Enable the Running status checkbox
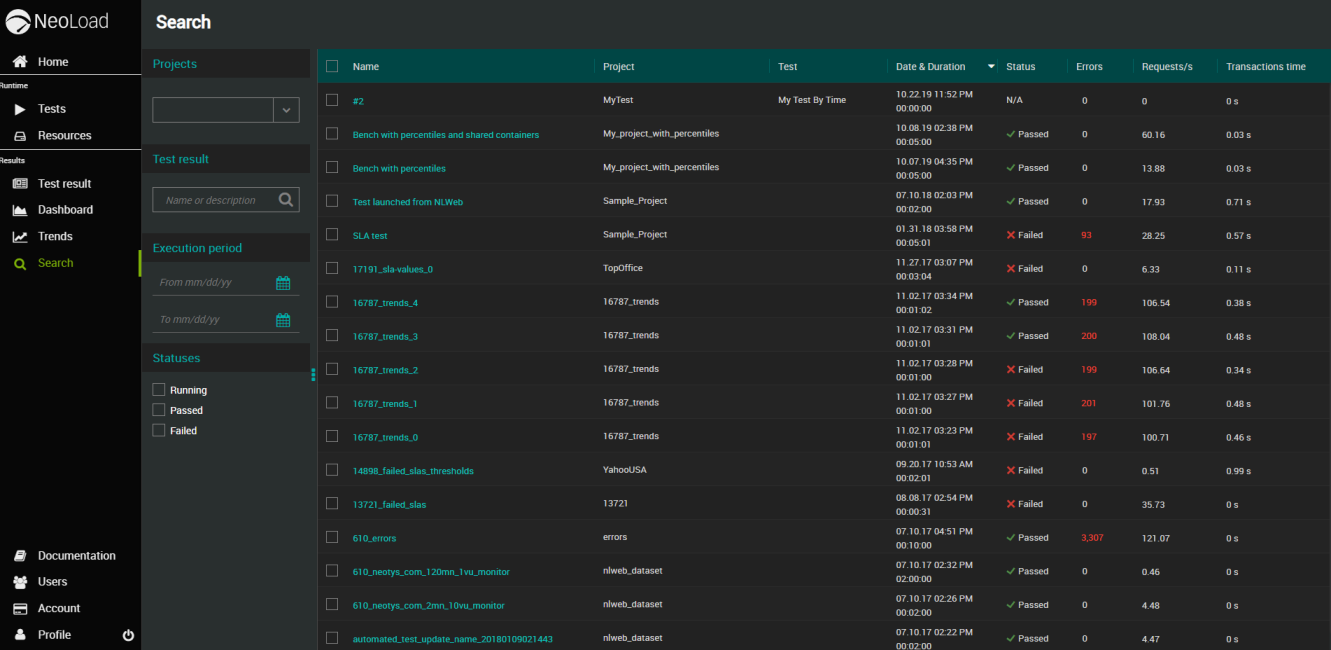Image resolution: width=1331 pixels, height=650 pixels. pos(159,390)
